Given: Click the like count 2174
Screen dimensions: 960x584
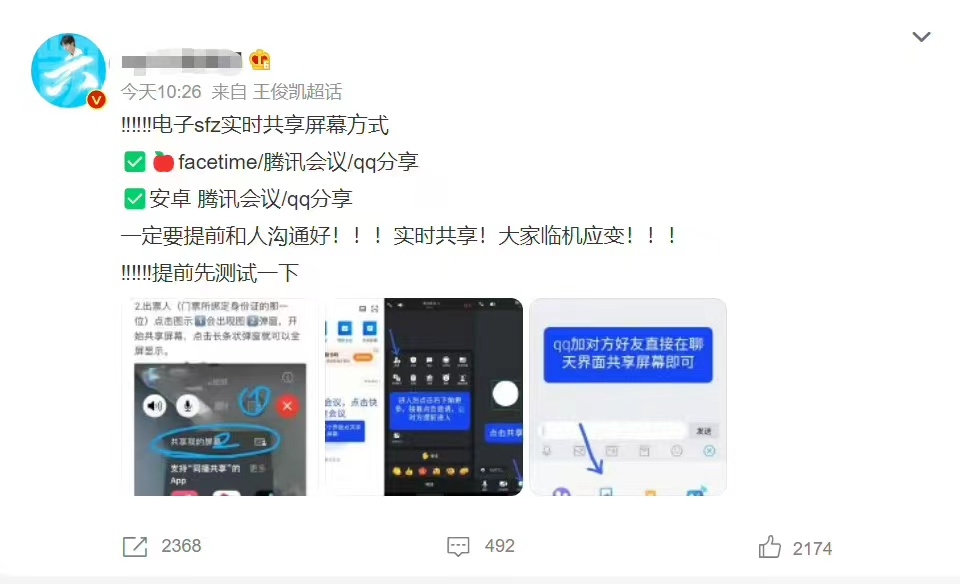Looking at the screenshot, I should click(x=812, y=548).
